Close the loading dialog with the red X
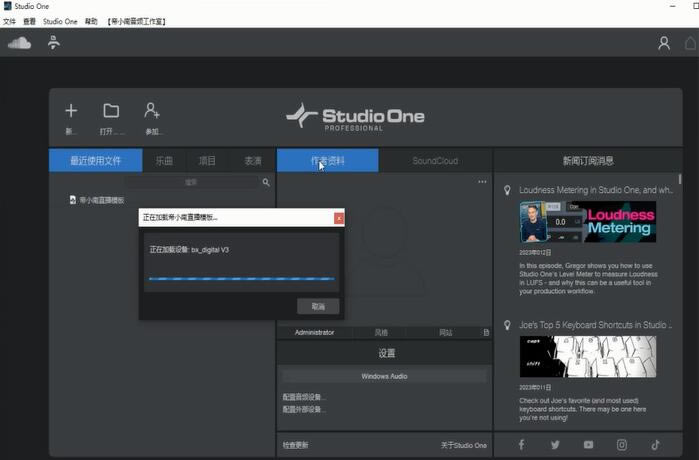This screenshot has width=699, height=460. pyautogui.click(x=339, y=218)
